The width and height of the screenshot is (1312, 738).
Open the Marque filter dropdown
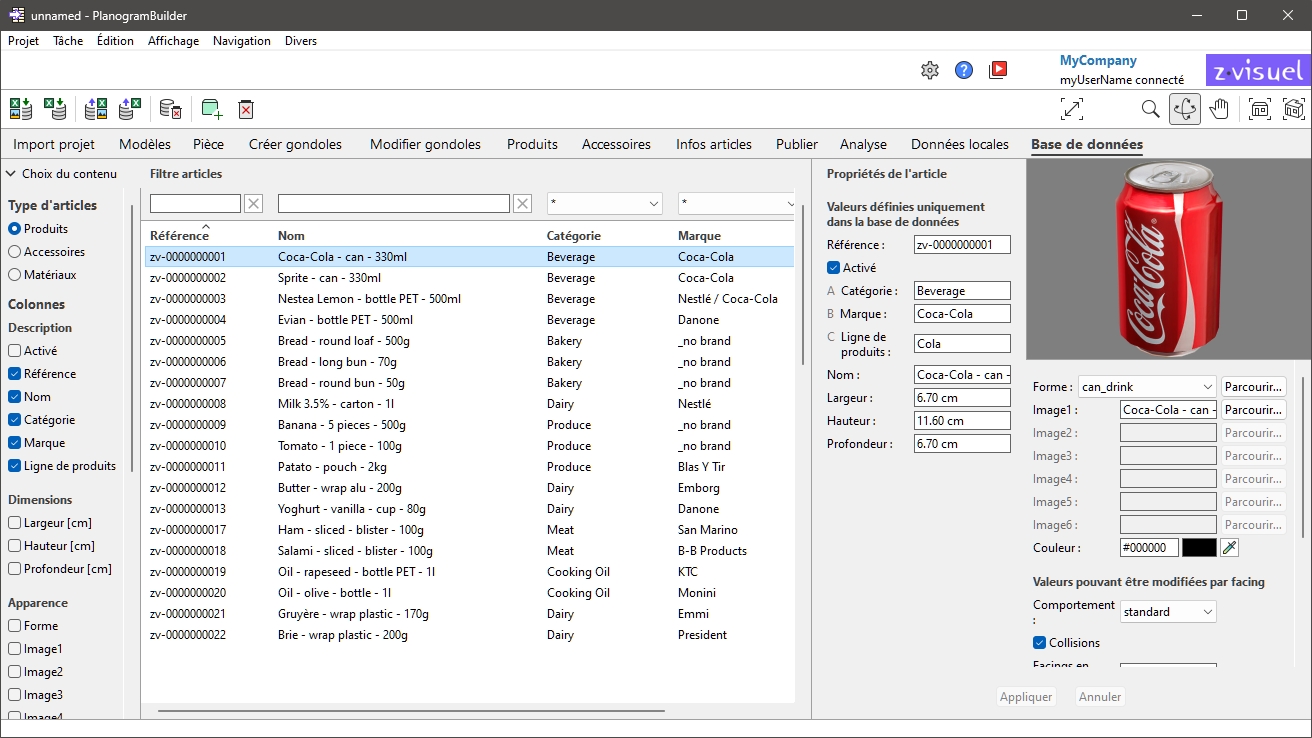click(736, 204)
